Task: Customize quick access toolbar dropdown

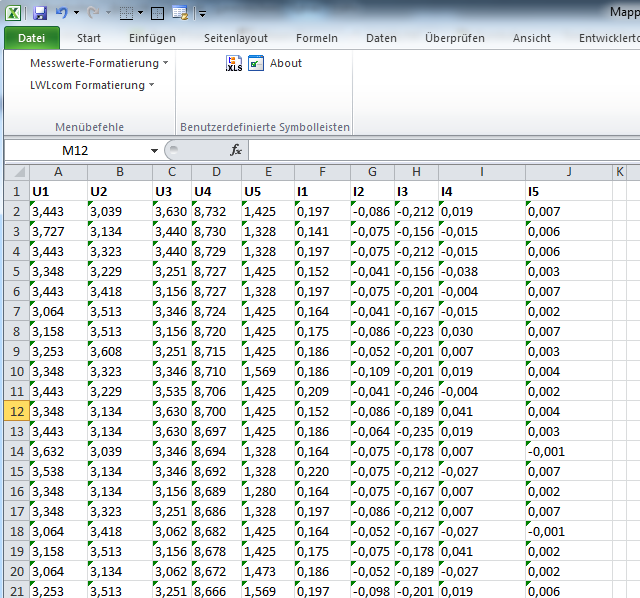Action: [x=201, y=14]
